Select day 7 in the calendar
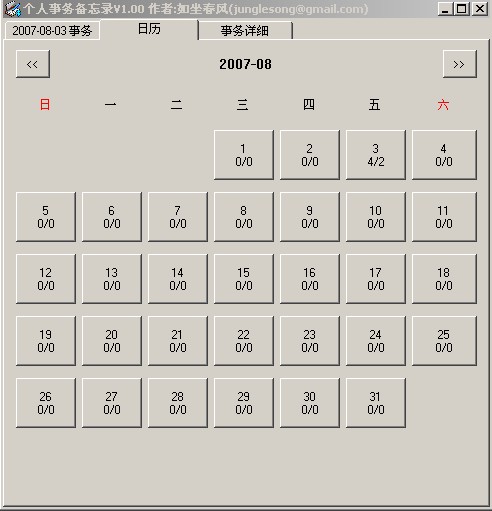 coord(178,217)
